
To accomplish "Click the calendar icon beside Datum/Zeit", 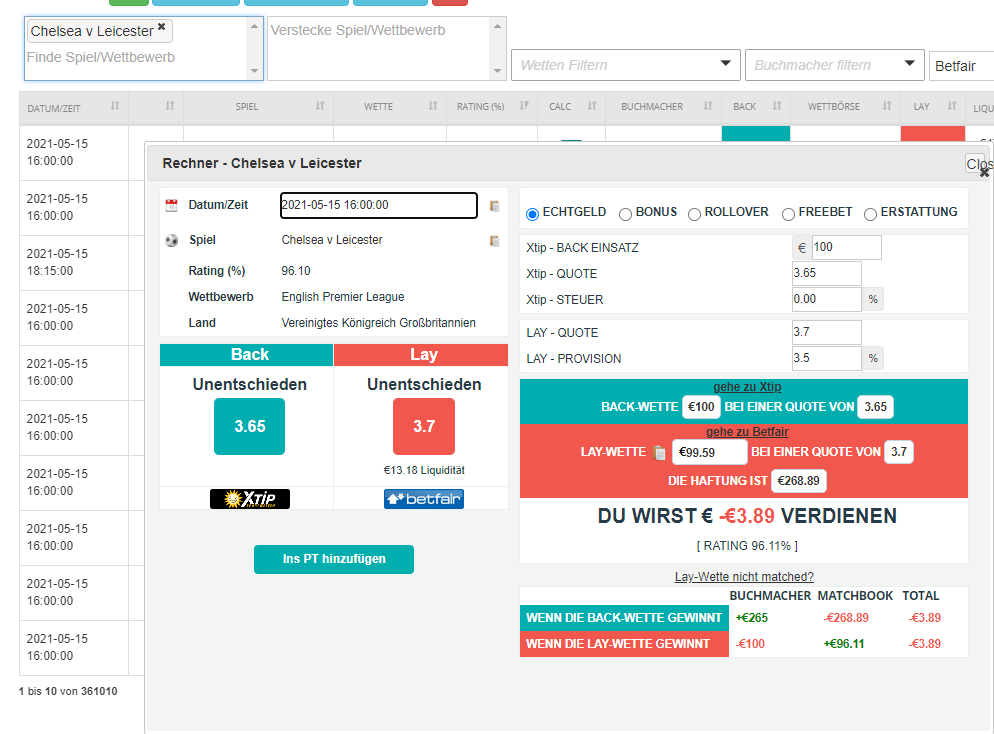I will (171, 205).
